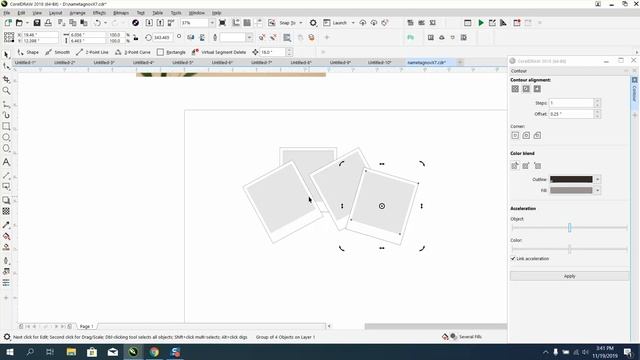
Task: Click the Mirror vertically icon
Action: (202, 38)
